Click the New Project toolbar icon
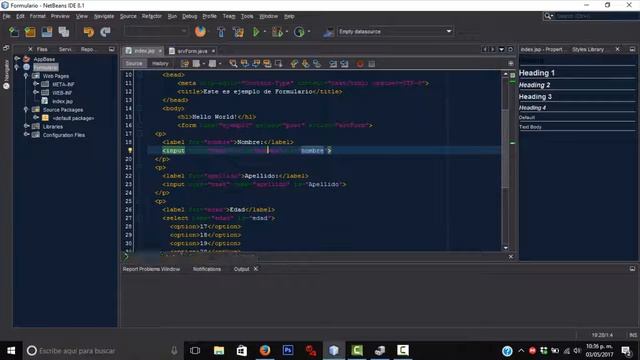640x360 pixels. click(30, 31)
